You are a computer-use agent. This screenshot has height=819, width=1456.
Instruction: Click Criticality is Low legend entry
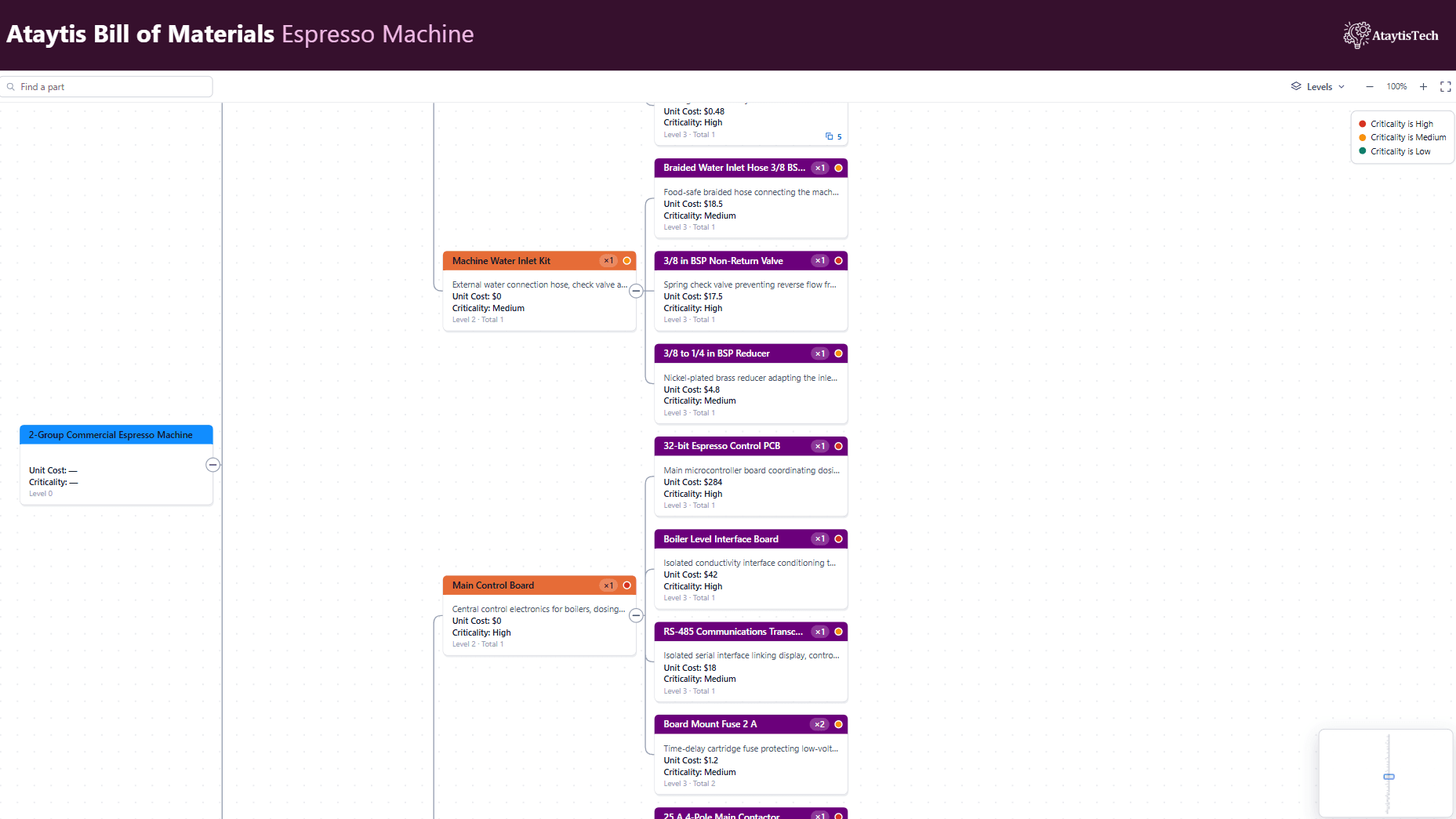(x=1394, y=151)
